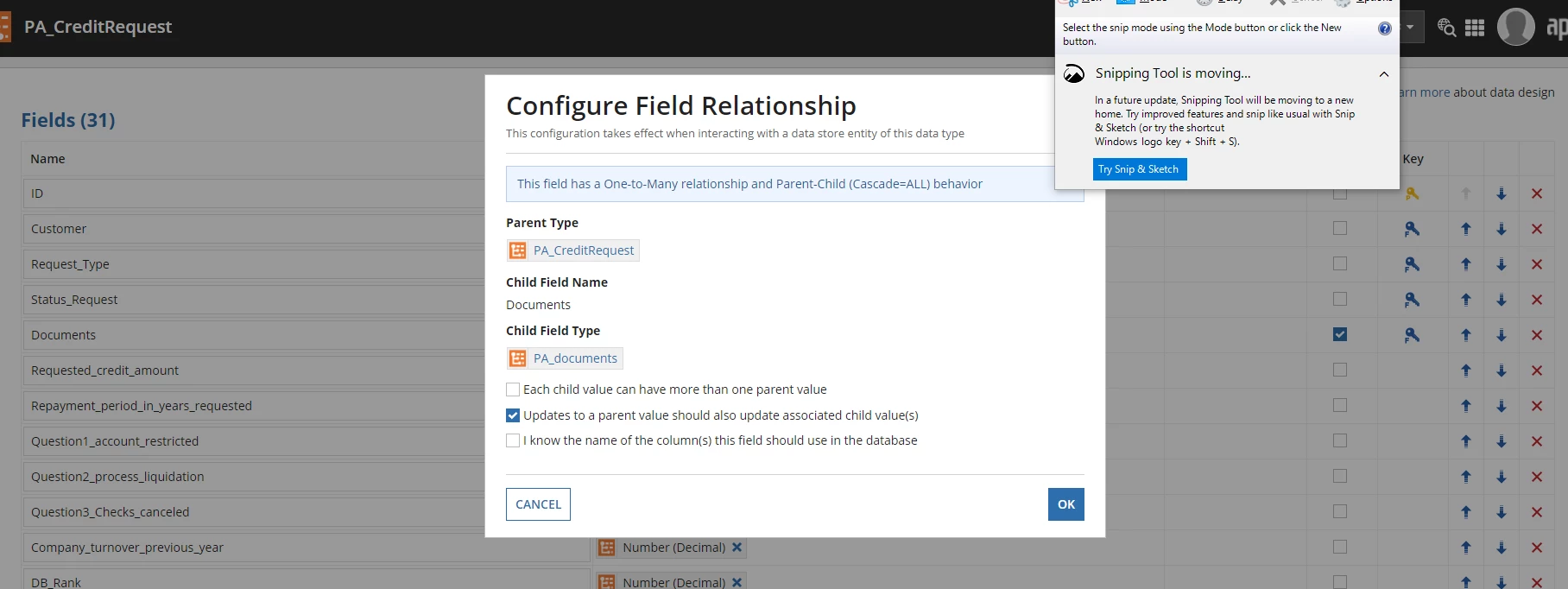Viewport: 1568px width, 589px height.
Task: Uncheck updates to parent update child values
Action: tap(513, 415)
